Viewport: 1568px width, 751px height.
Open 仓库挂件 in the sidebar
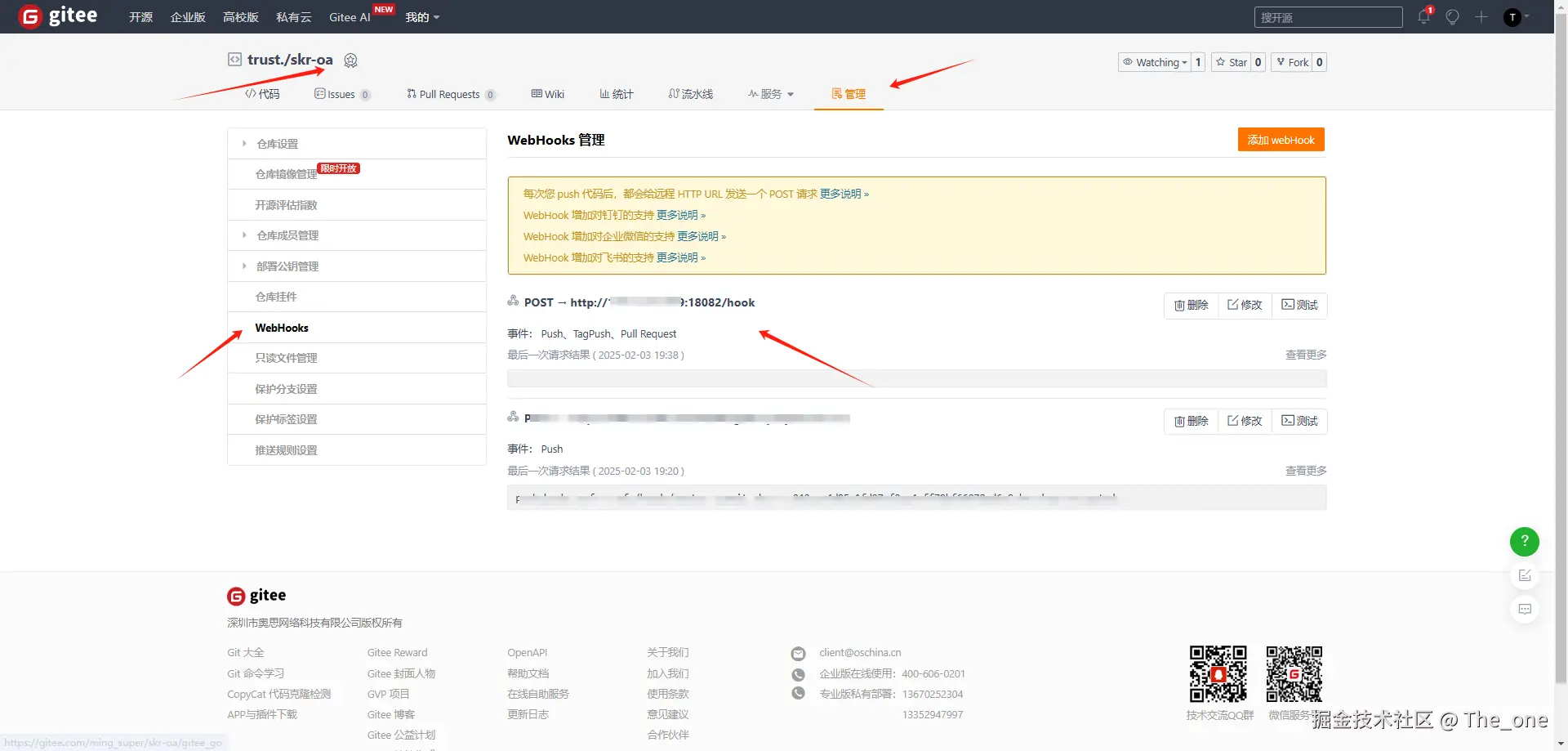[357, 297]
